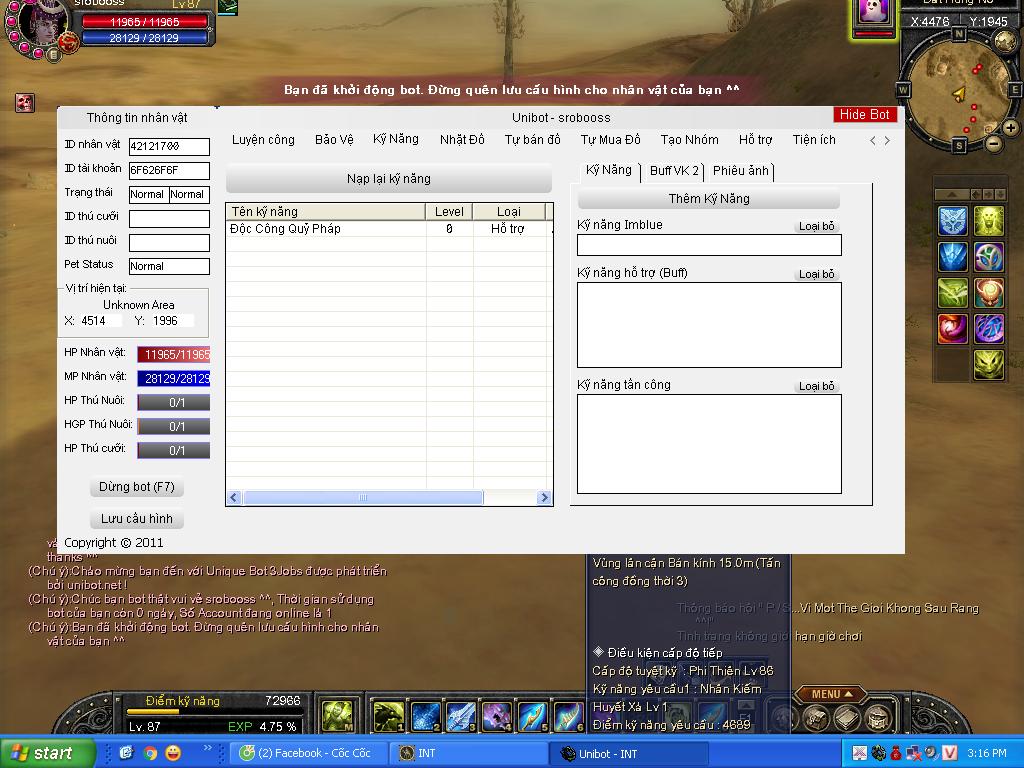Select the Độc Công Quỷ Pháp skill row
This screenshot has height=768, width=1024.
click(x=389, y=229)
